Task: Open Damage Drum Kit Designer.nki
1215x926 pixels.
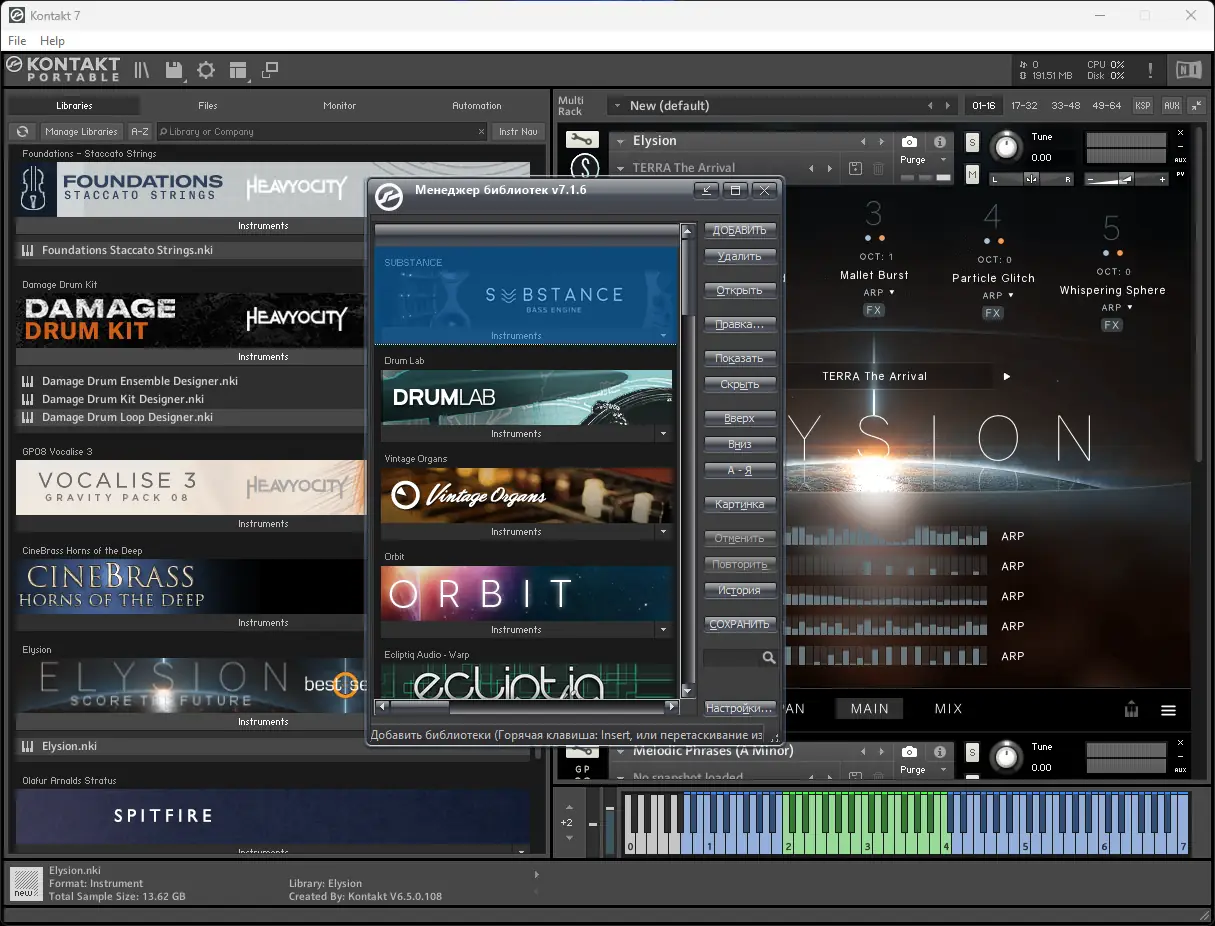Action: (123, 399)
